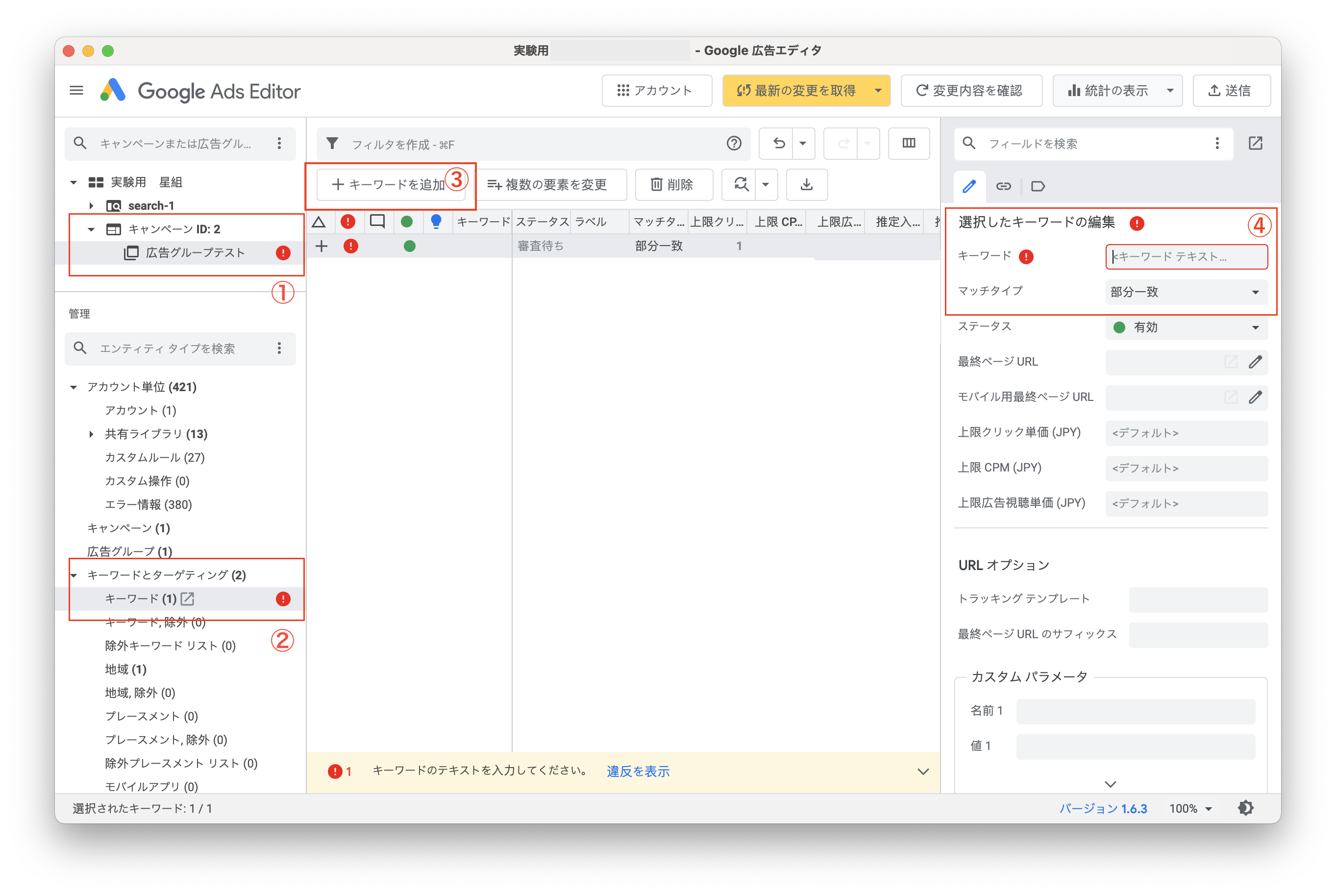Toggle the warning triangle column header
1336x896 pixels.
point(319,222)
